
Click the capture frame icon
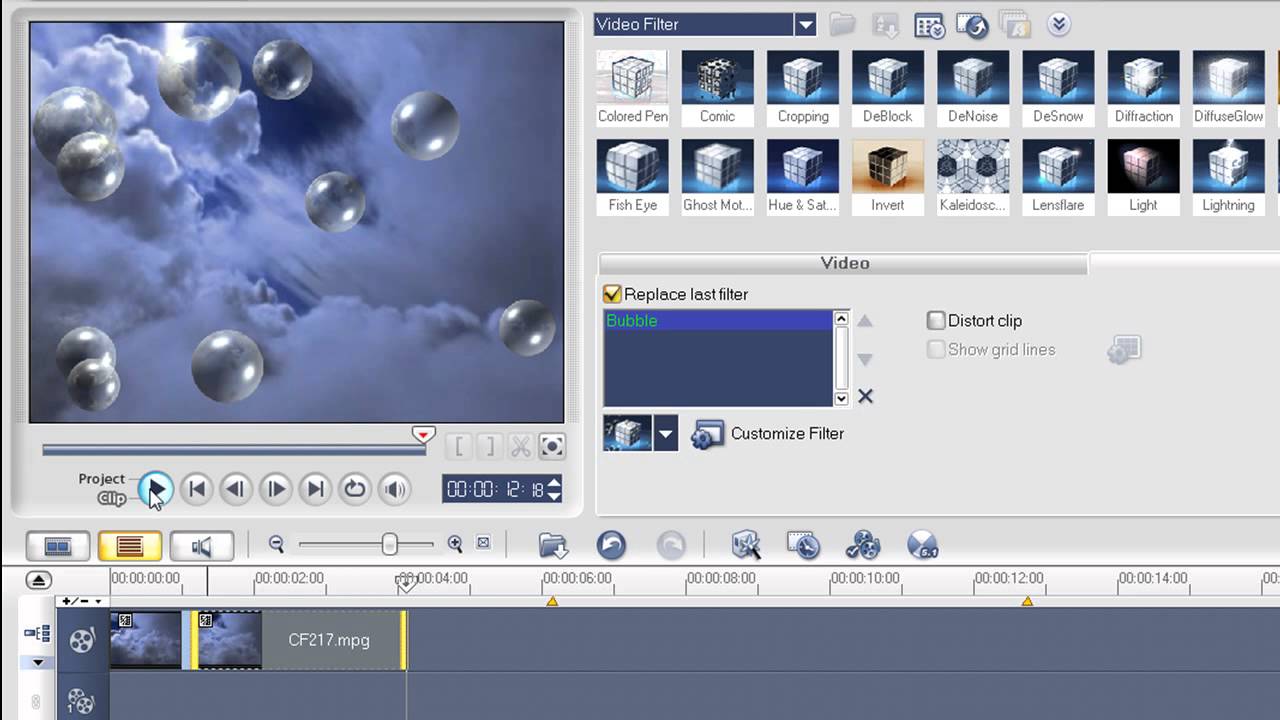click(x=552, y=447)
